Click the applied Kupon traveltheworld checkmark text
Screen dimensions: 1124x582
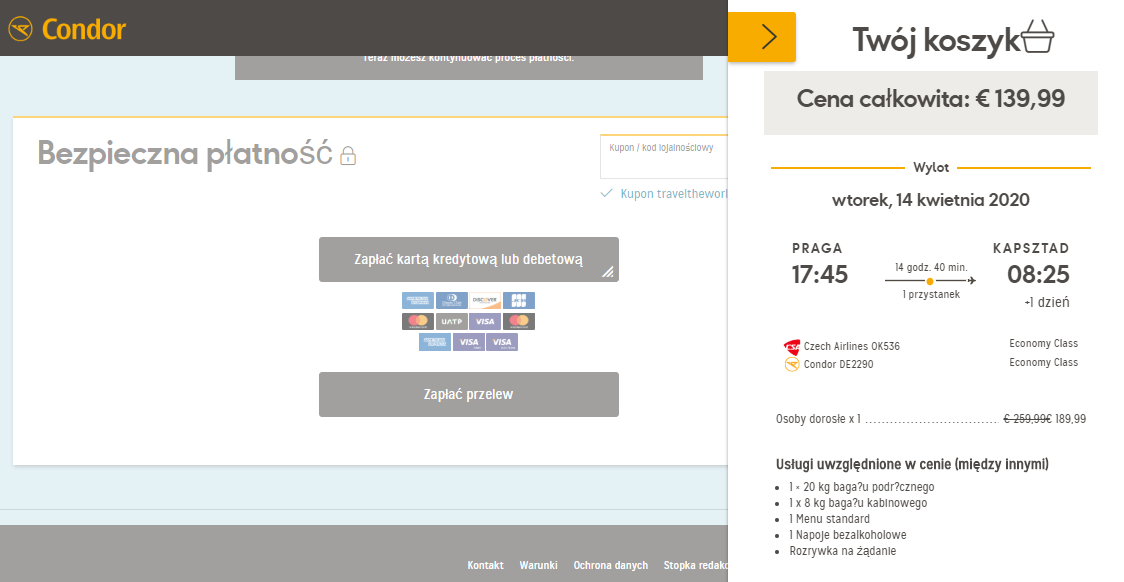665,194
